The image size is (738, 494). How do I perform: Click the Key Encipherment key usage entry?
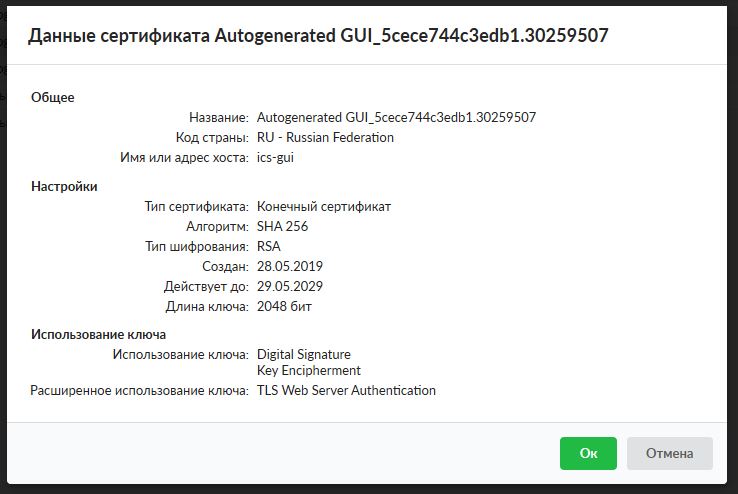click(x=309, y=370)
